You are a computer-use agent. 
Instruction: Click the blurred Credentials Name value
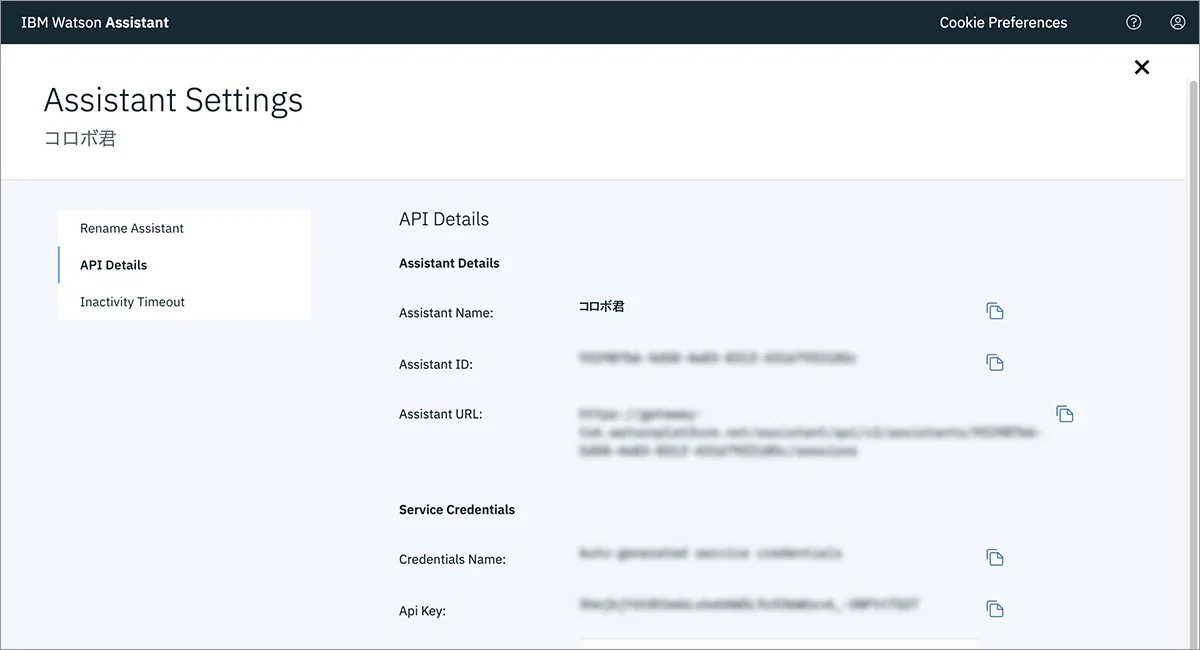click(x=710, y=553)
